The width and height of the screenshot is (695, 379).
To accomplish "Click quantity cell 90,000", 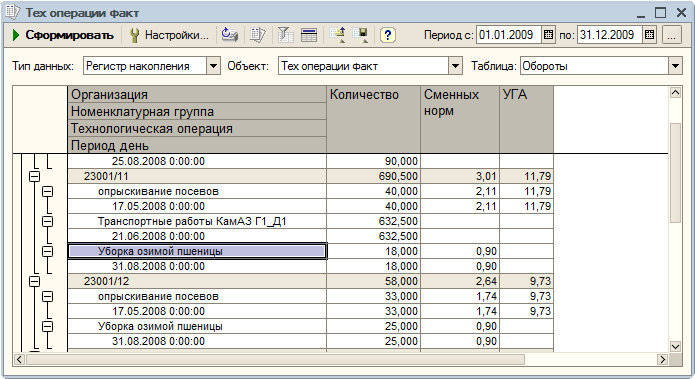I will pos(373,161).
